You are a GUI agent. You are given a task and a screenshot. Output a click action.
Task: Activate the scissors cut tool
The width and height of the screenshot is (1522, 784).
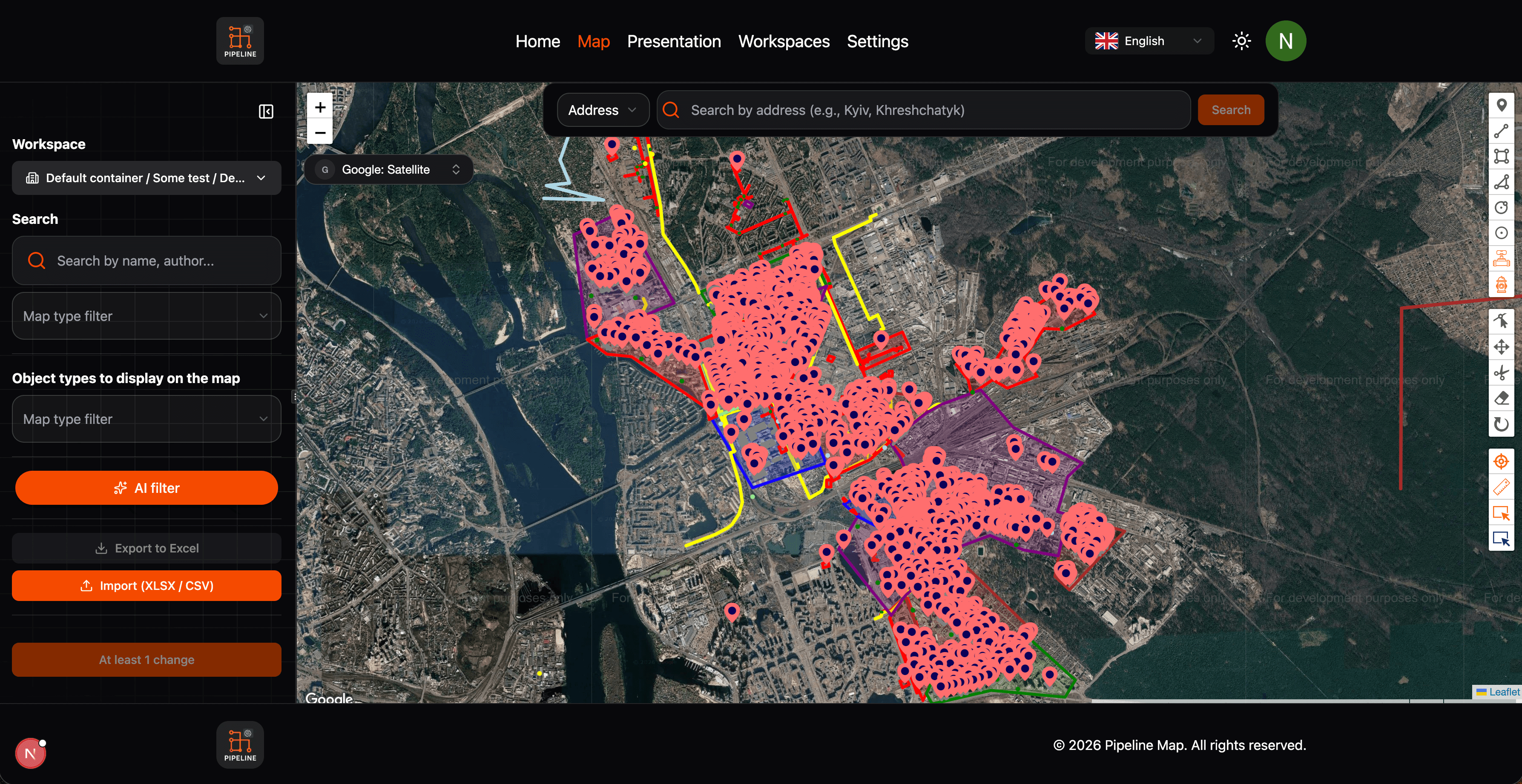tap(1501, 372)
